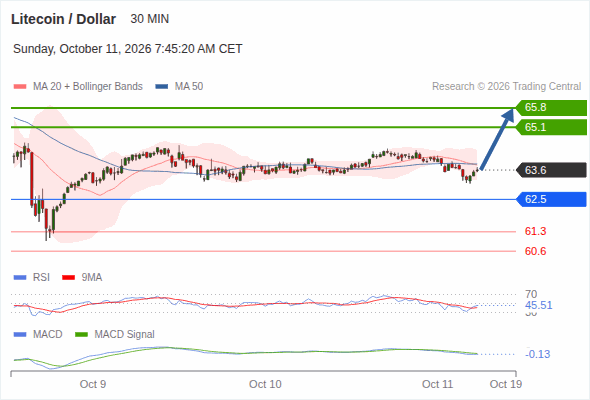Click the Litecoin / Dollar chart title
The width and height of the screenshot is (590, 400).
64,19
